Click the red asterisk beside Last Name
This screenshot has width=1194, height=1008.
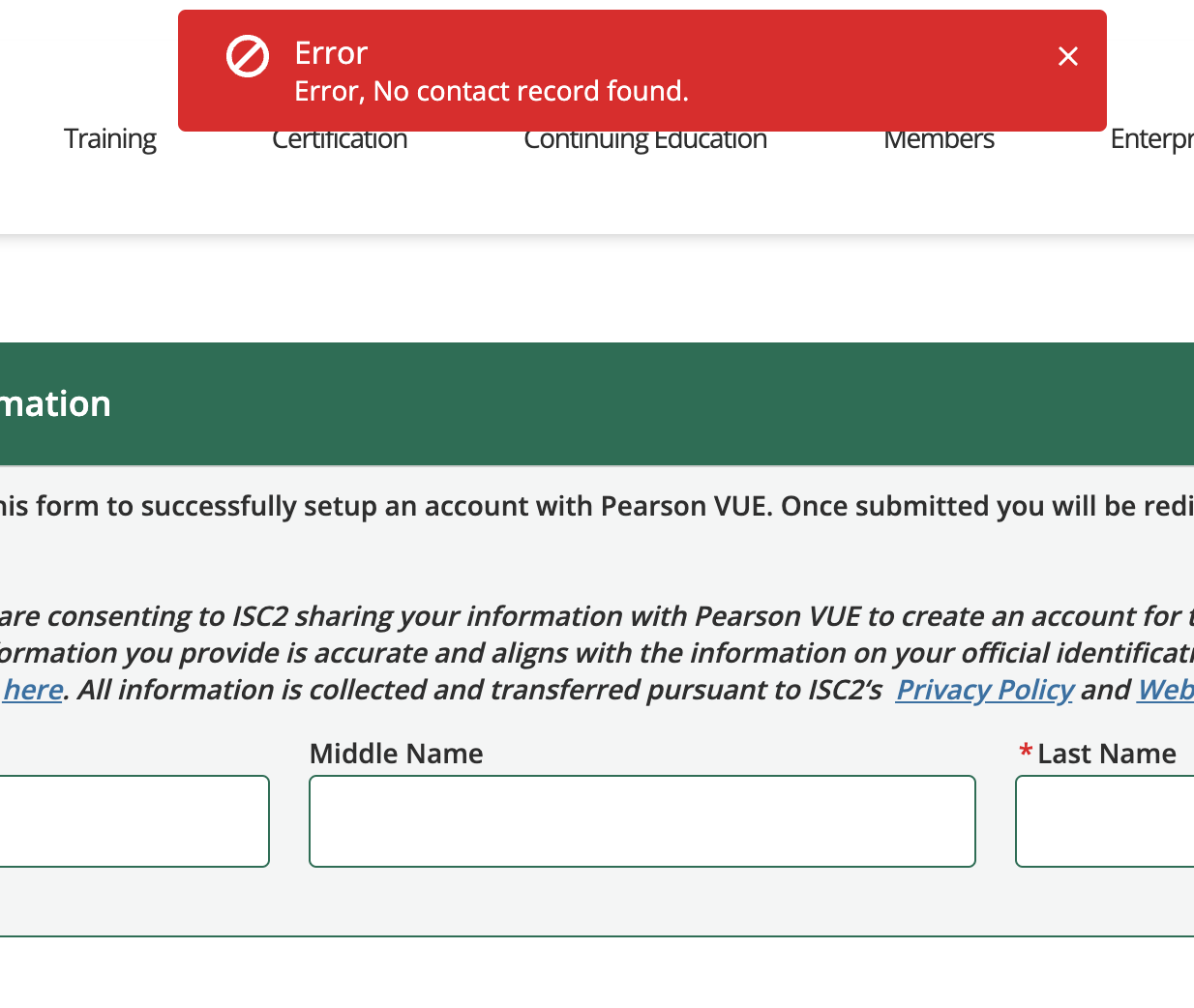[x=1027, y=752]
